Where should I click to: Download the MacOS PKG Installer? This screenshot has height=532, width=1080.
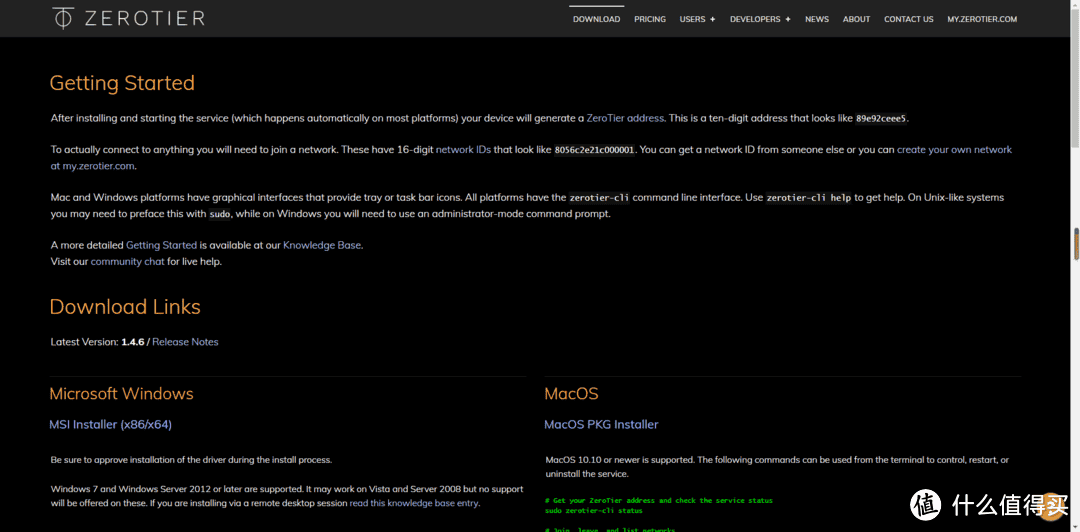pos(601,424)
